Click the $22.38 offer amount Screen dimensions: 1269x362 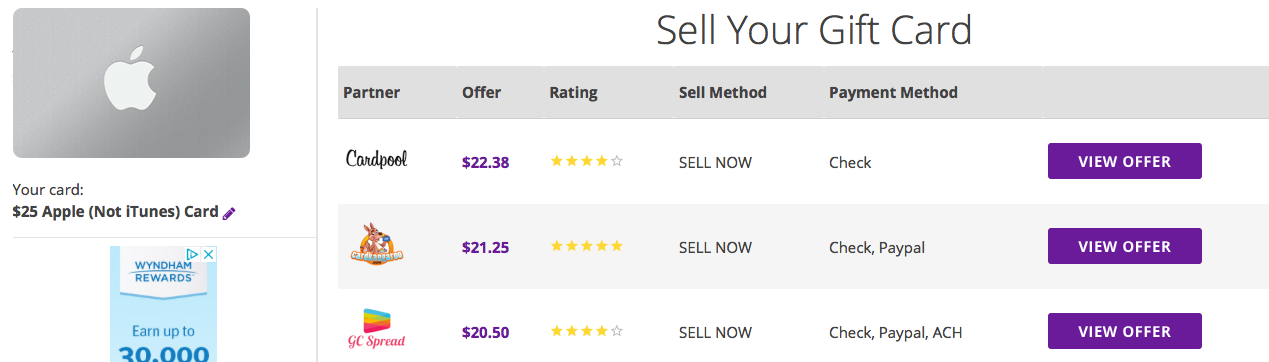pos(485,162)
